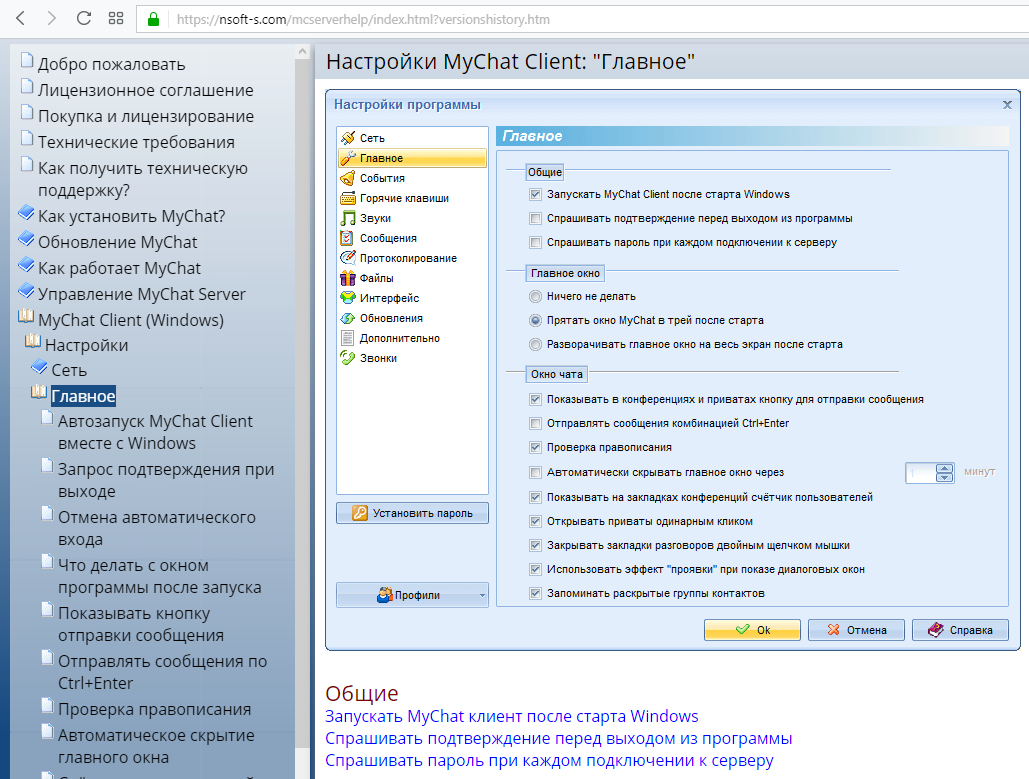Image resolution: width=1029 pixels, height=779 pixels.
Task: Uncheck Запускать MyChat Client после старта Windows
Action: pos(536,194)
